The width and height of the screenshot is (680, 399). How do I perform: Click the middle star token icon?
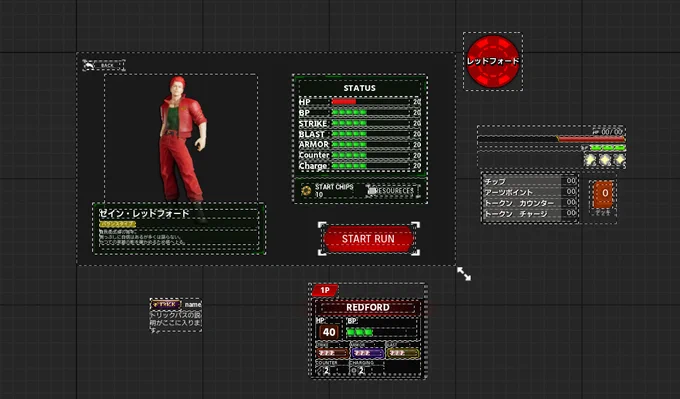605,160
